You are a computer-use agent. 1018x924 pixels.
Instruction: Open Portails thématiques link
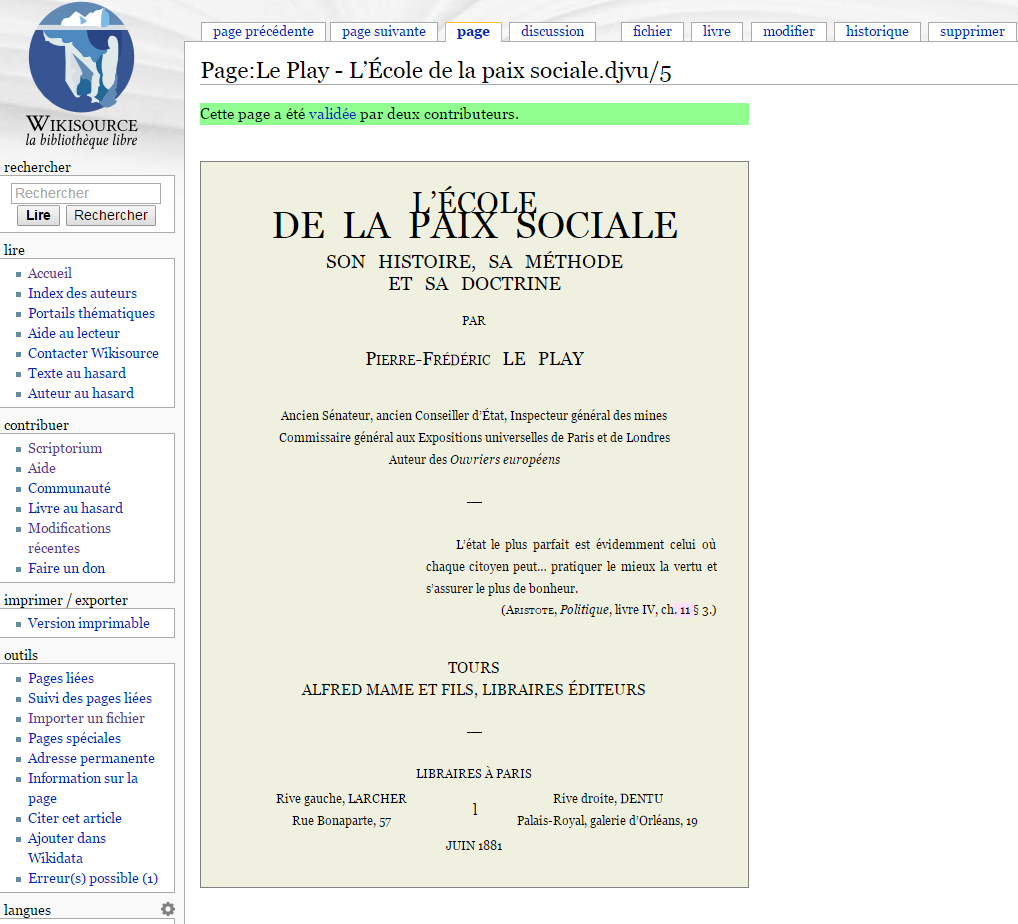(92, 314)
